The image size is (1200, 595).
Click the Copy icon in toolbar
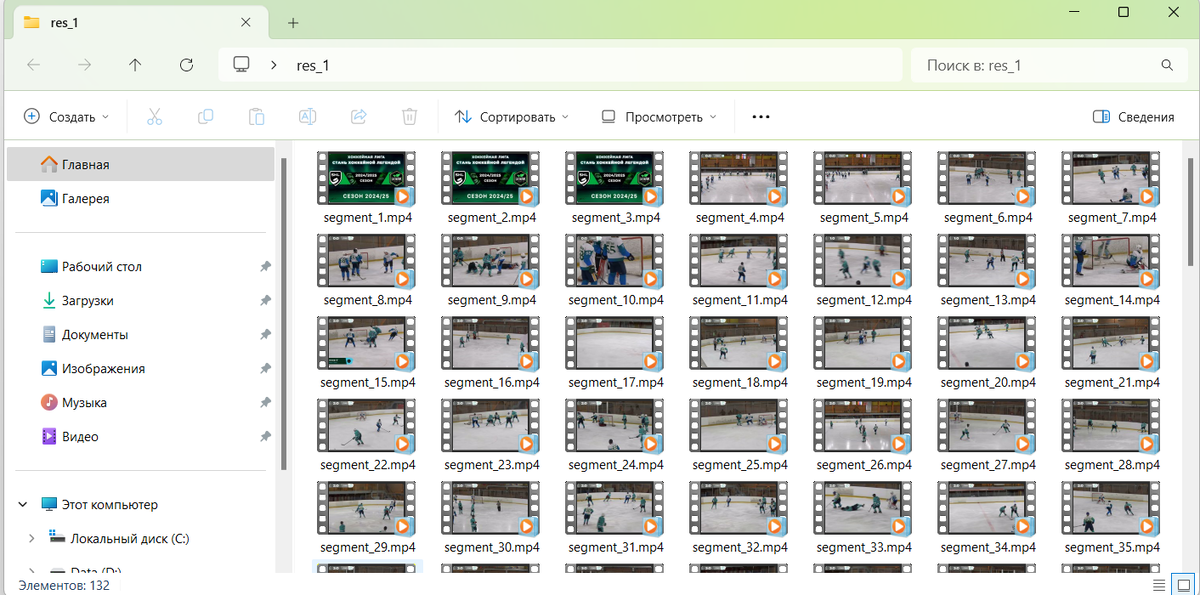coord(205,117)
